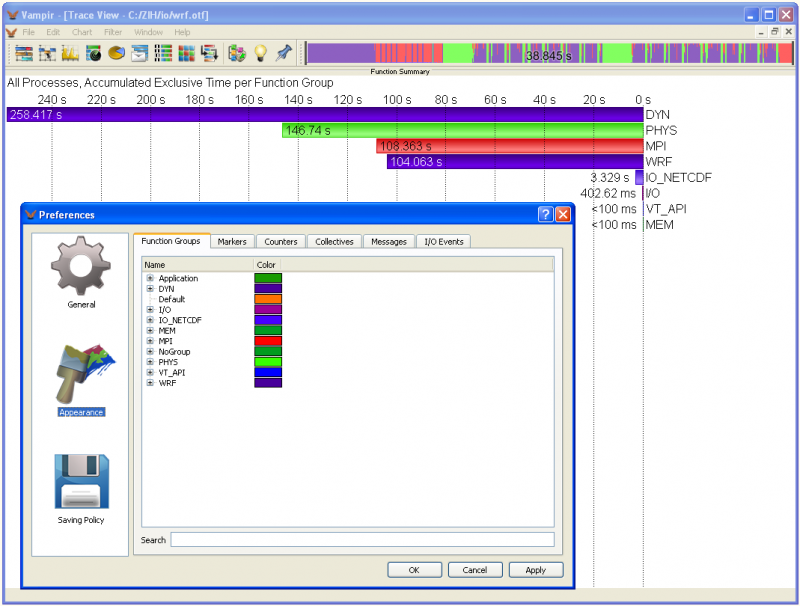This screenshot has height=606, width=800.
Task: Select the Saving Policy floppy disk page
Action: (x=81, y=489)
